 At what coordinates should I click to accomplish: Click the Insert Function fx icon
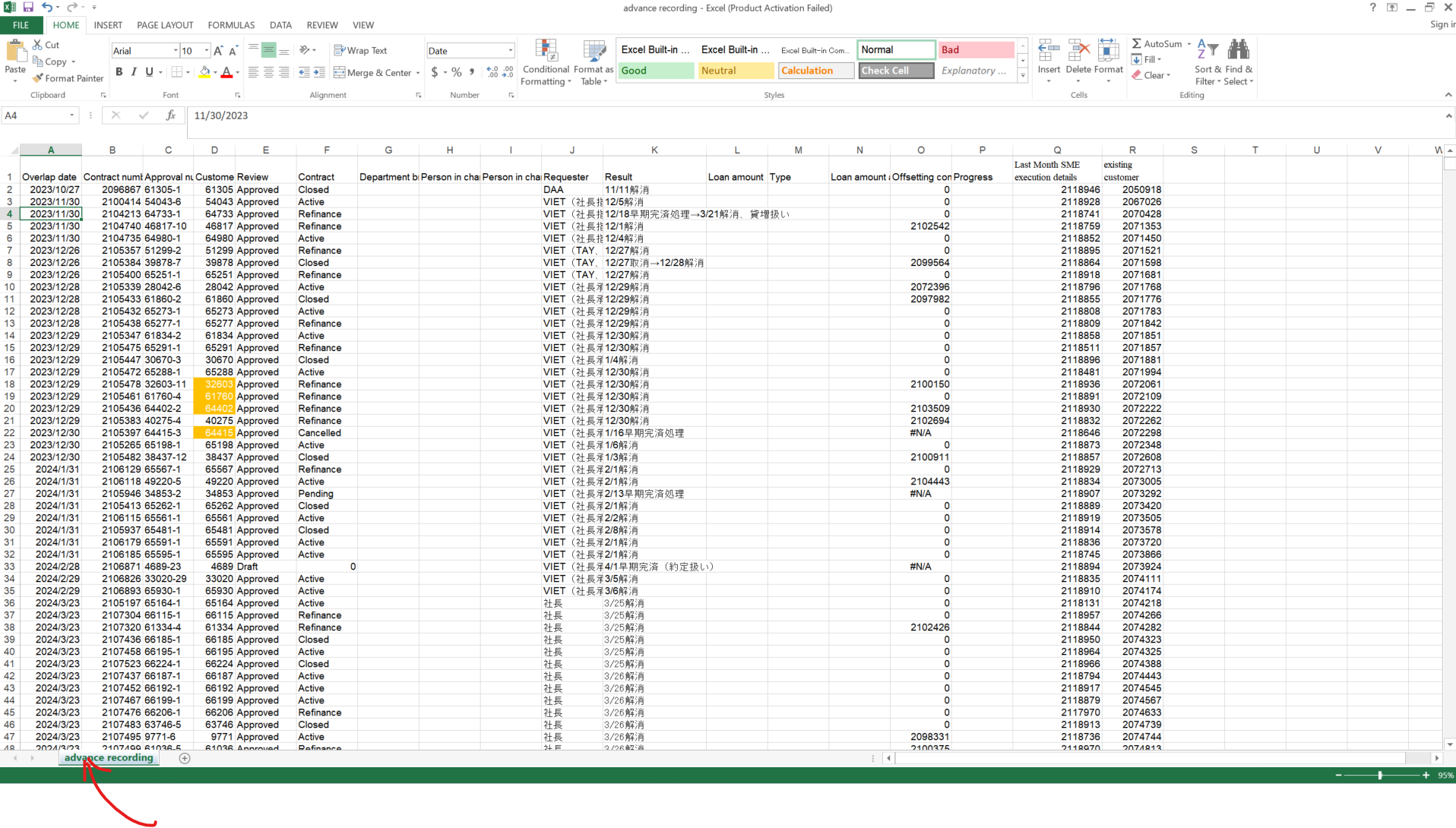point(171,115)
